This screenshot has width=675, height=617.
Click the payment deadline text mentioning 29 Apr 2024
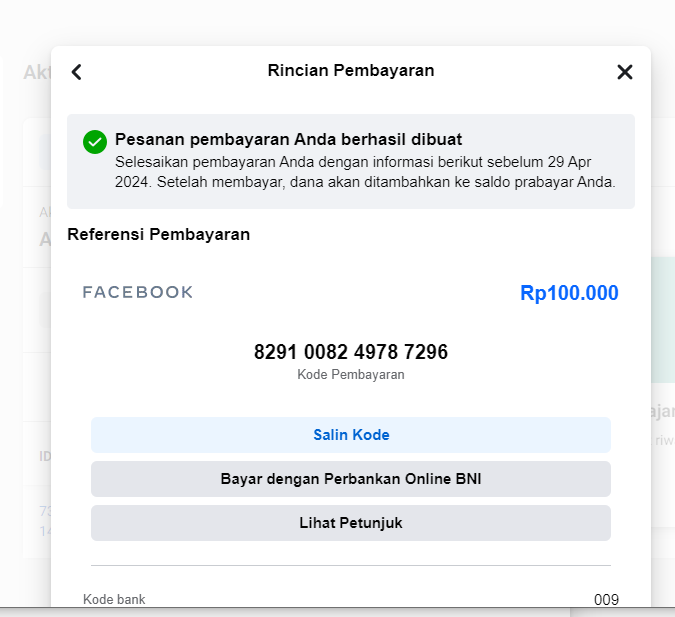pyautogui.click(x=365, y=172)
